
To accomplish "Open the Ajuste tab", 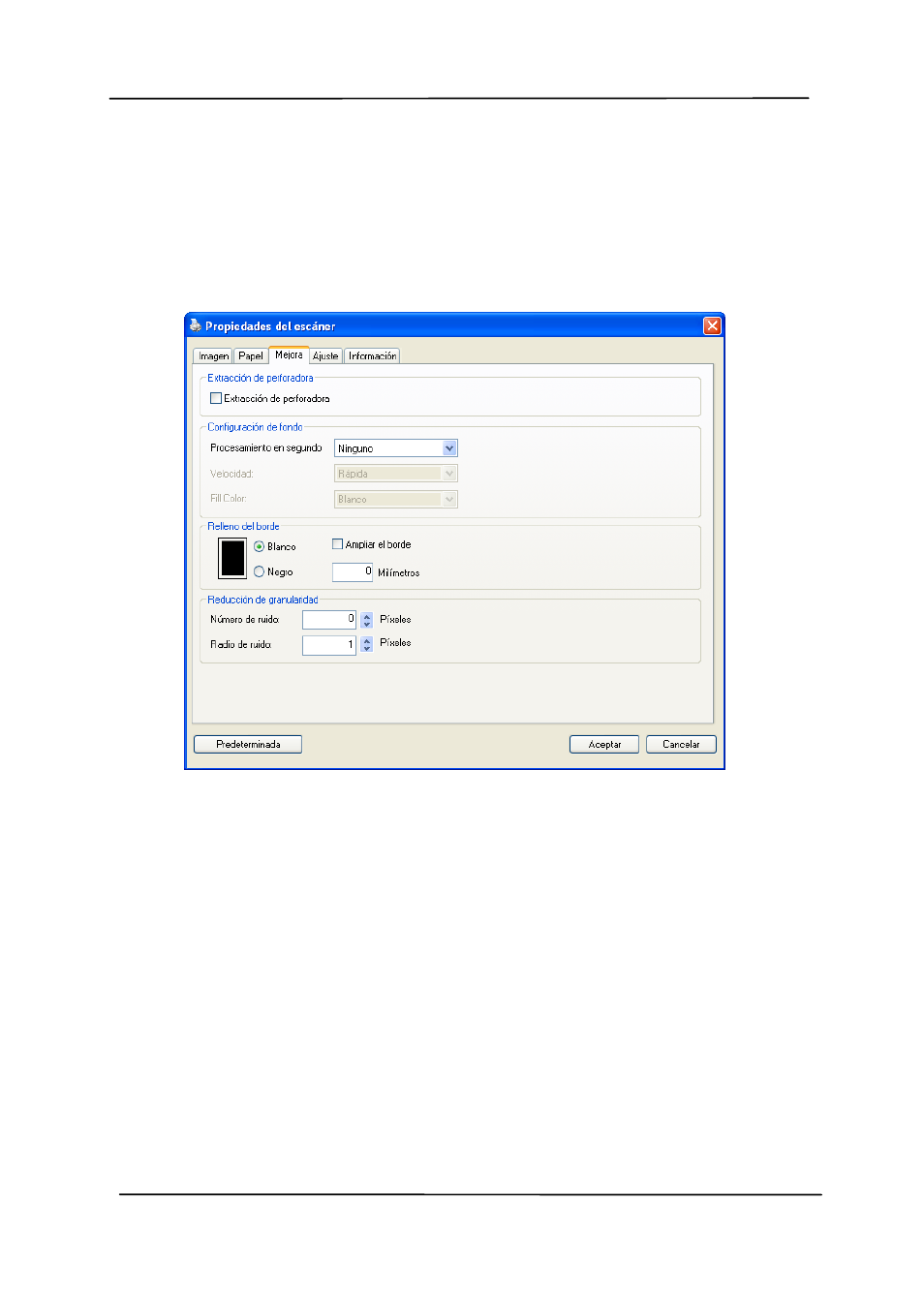I will click(325, 356).
